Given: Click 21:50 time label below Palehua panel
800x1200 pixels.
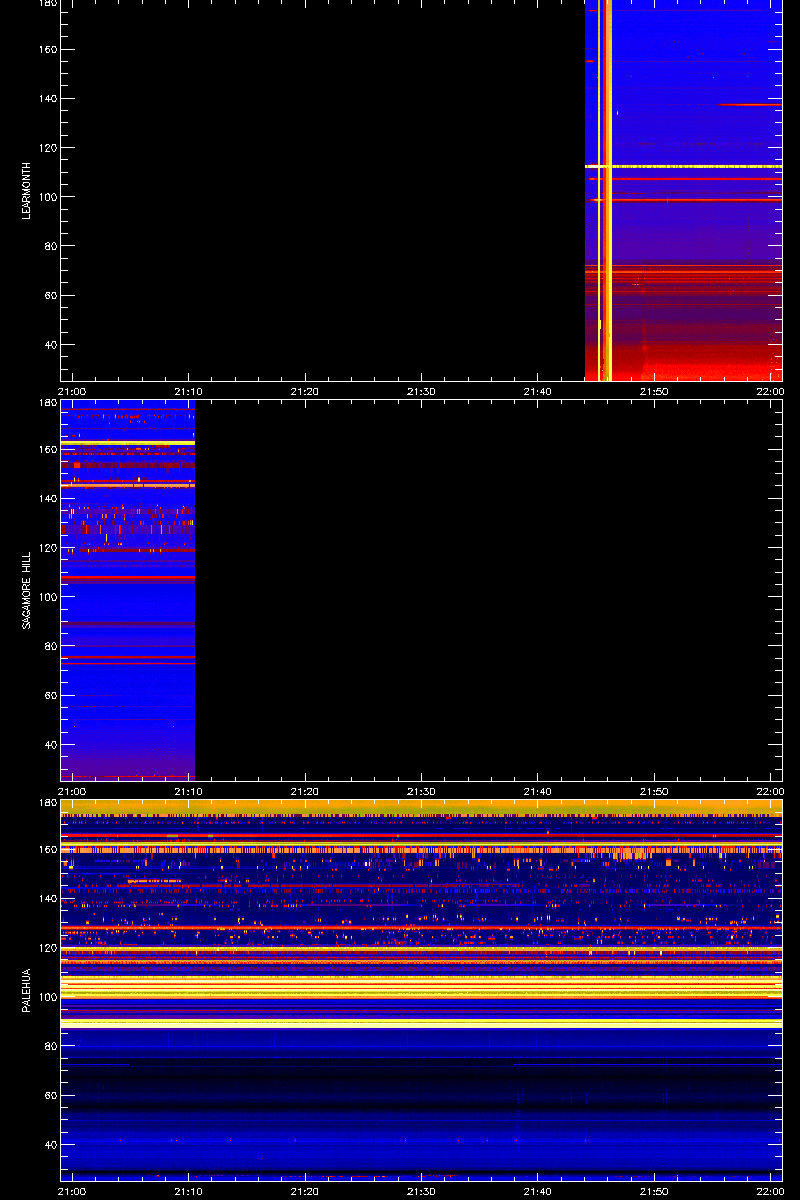Looking at the screenshot, I should coord(653,1191).
